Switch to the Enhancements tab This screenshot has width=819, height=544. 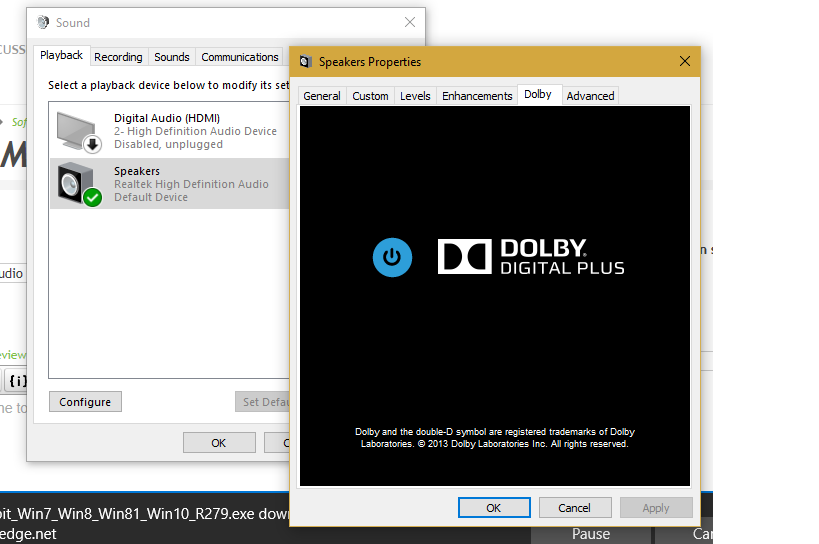tap(477, 96)
